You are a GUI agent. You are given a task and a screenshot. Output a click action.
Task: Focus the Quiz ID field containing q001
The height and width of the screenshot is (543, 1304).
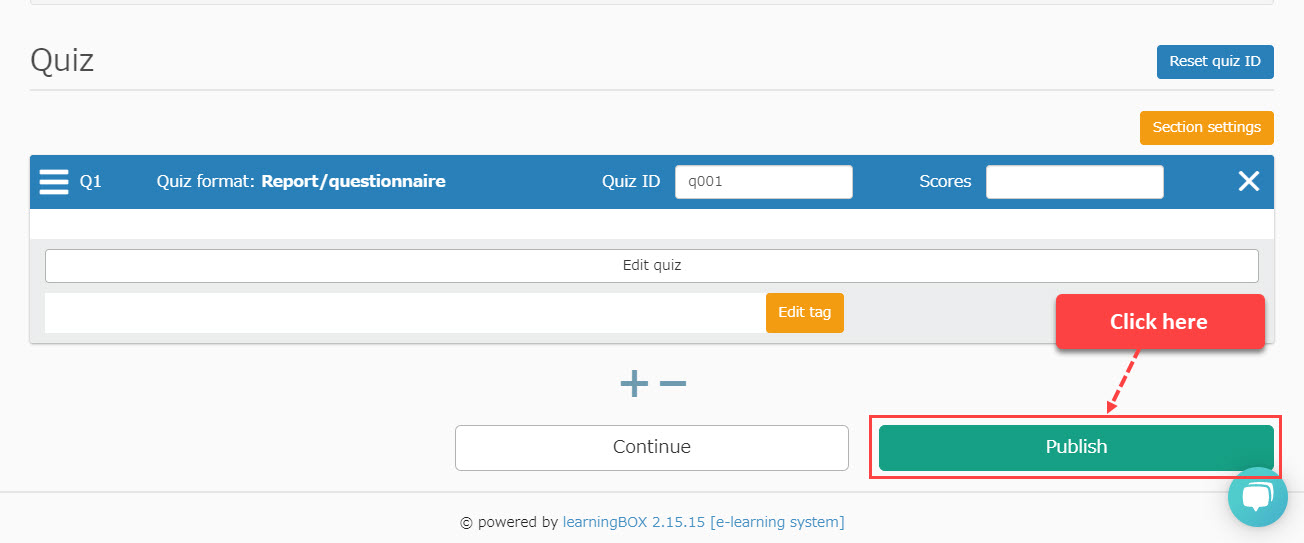(763, 182)
